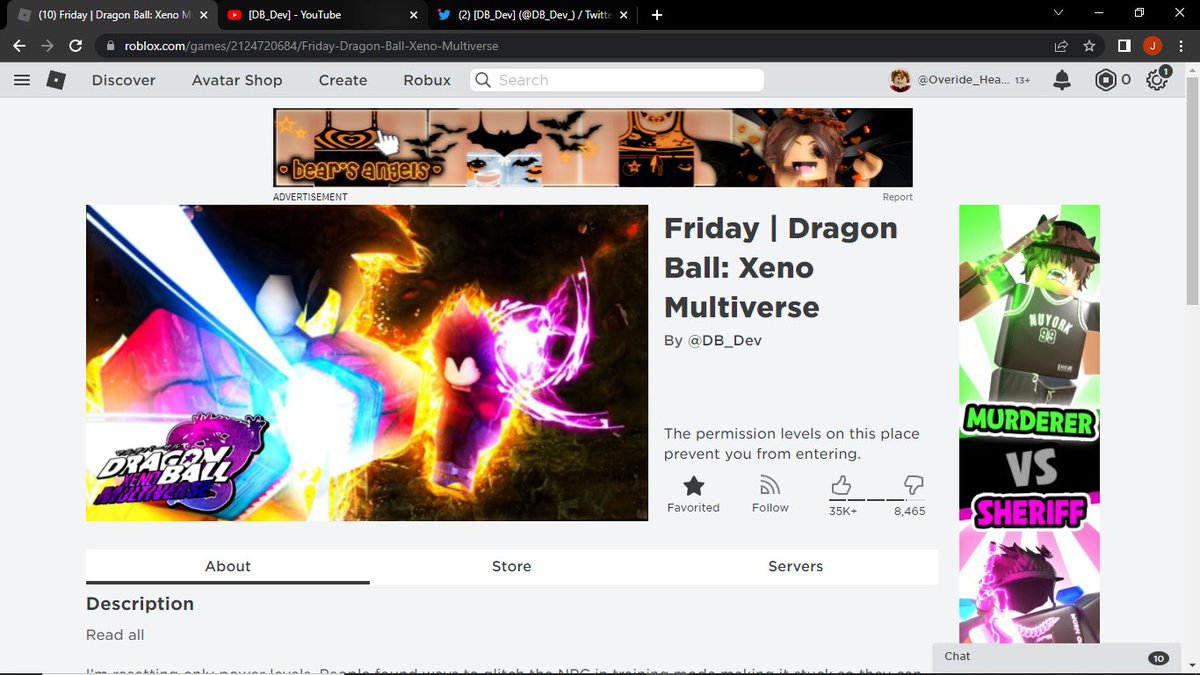This screenshot has width=1200, height=675.
Task: Click the chat unread count badge
Action: pos(1158,658)
